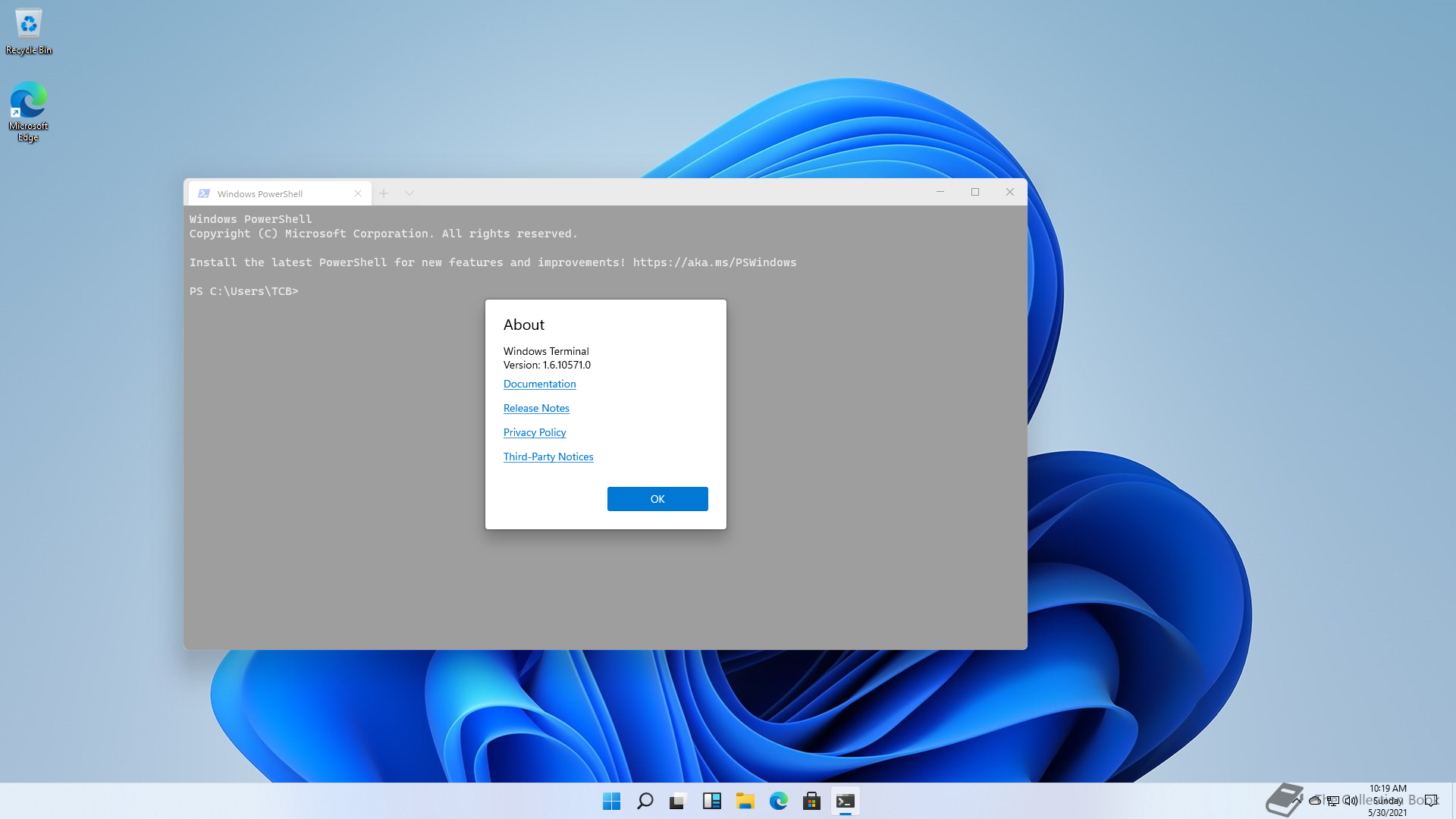
Task: Dismiss the About dialog with OK
Action: click(657, 499)
